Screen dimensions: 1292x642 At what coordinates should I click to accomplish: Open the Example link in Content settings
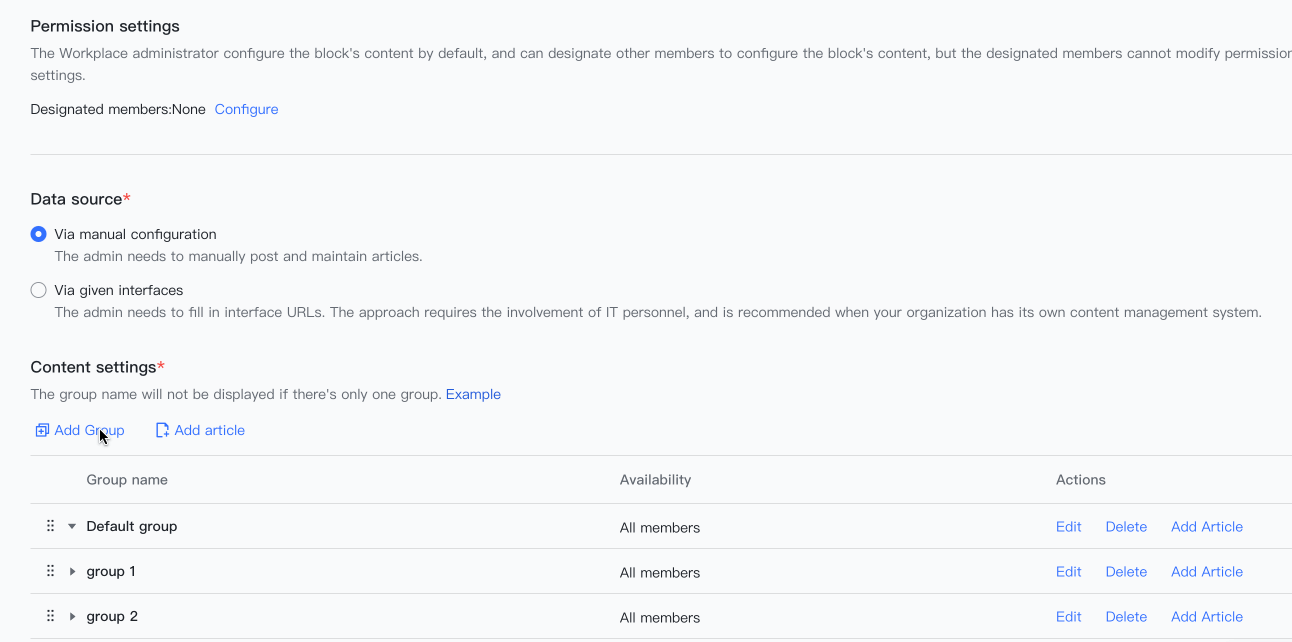pyautogui.click(x=473, y=393)
